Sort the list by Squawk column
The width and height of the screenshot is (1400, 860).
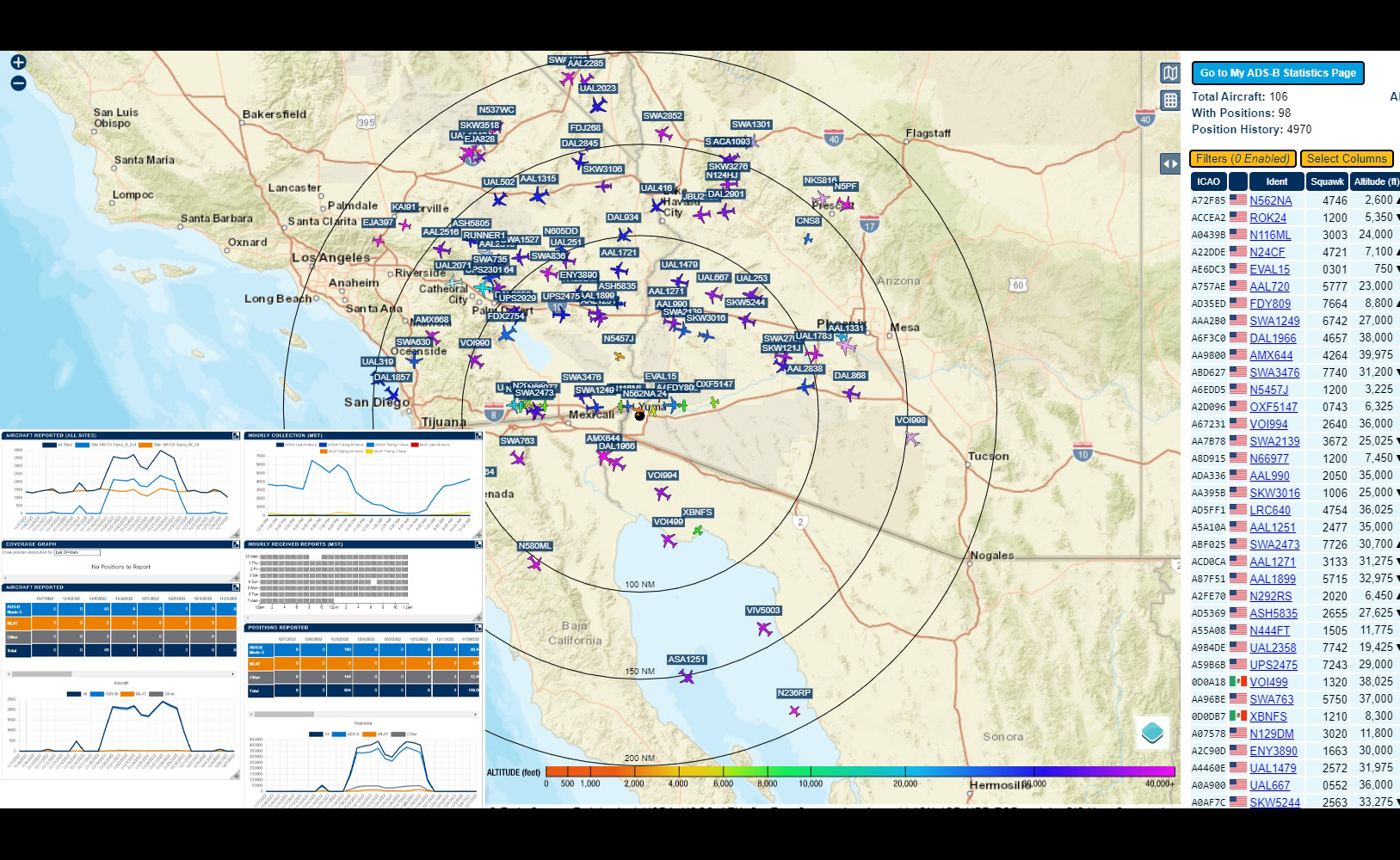[x=1327, y=181]
